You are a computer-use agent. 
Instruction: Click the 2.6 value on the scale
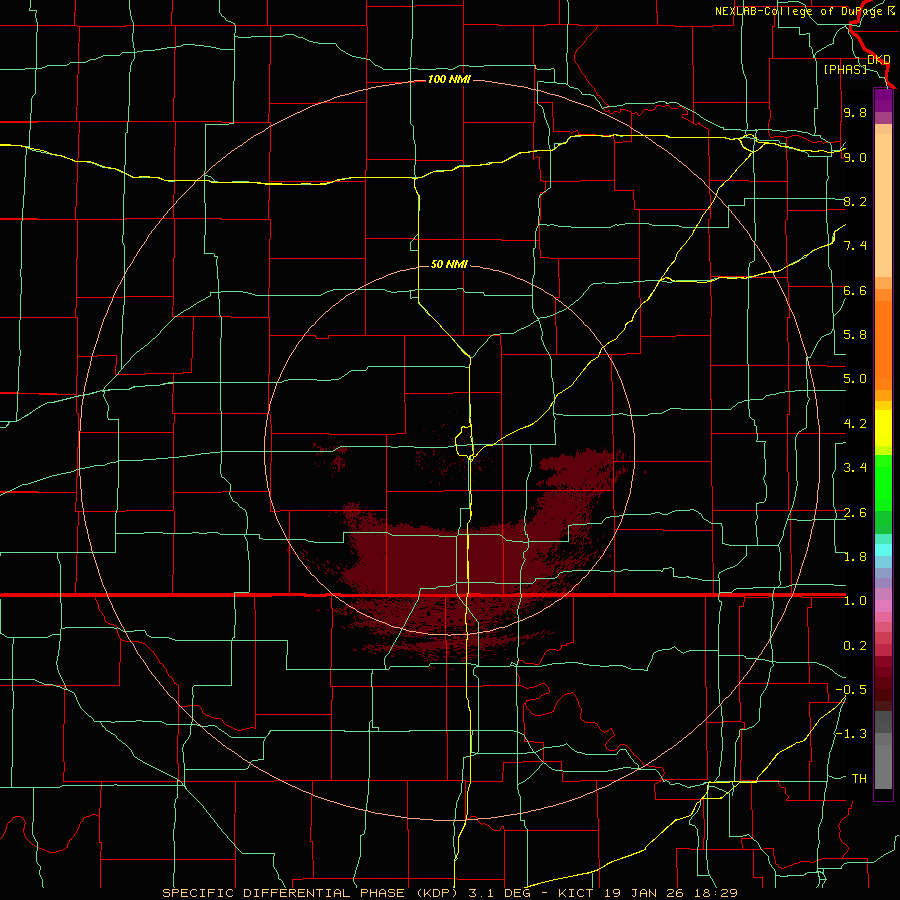(x=855, y=513)
